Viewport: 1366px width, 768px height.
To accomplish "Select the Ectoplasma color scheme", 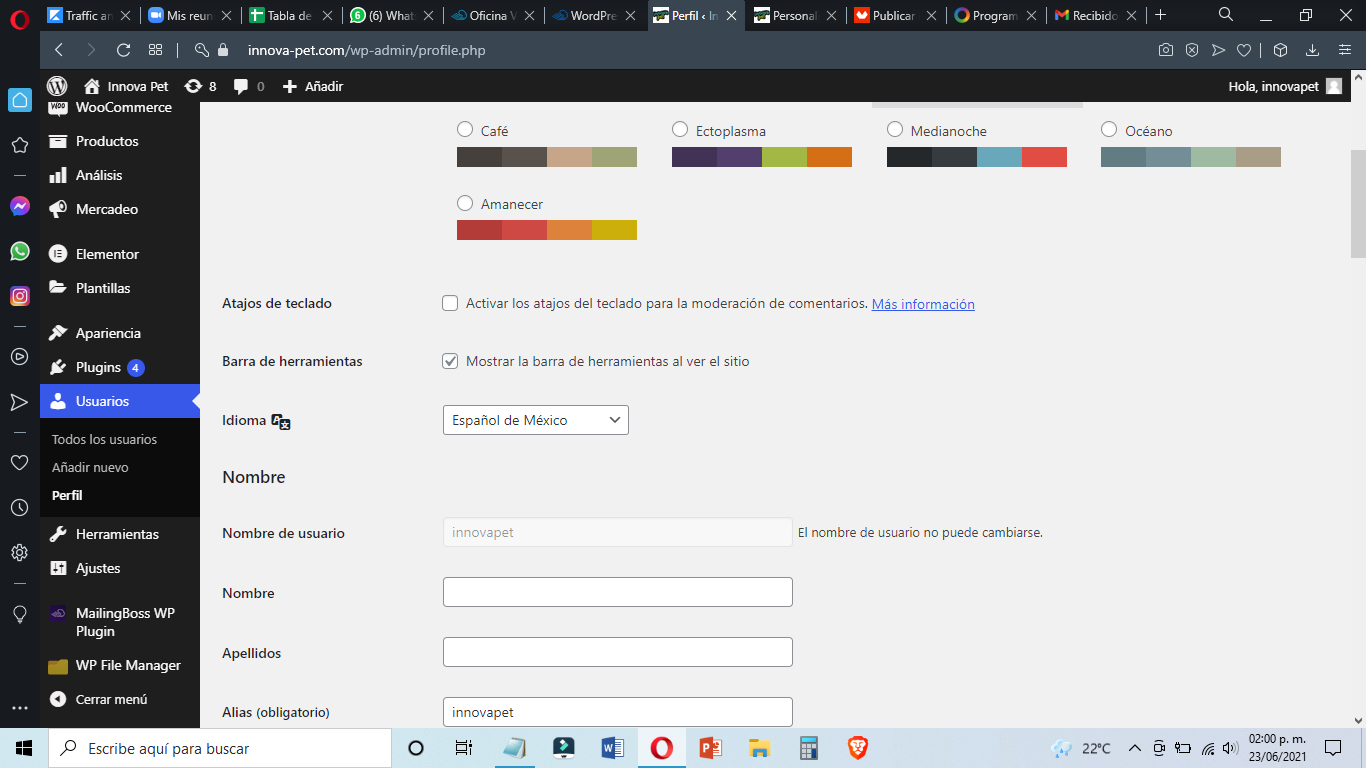I will 680,129.
